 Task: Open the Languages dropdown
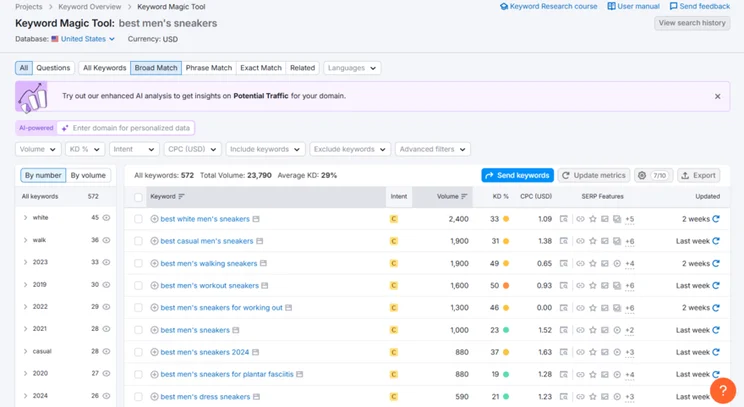click(x=352, y=68)
